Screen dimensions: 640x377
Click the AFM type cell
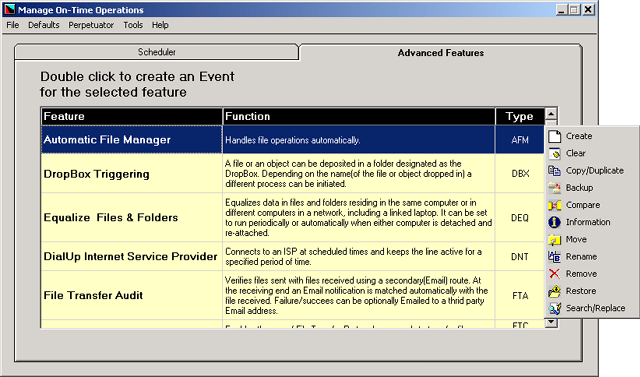coord(520,140)
